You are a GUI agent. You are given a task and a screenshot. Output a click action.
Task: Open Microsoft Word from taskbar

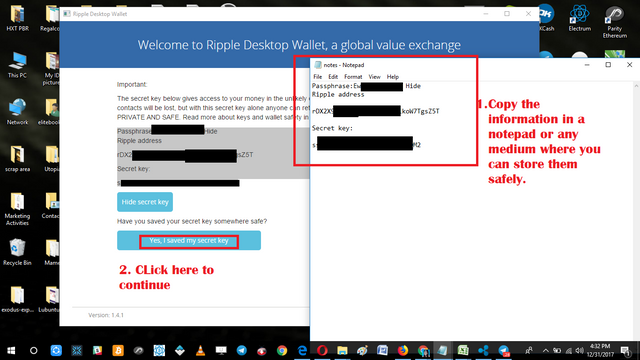(382, 351)
